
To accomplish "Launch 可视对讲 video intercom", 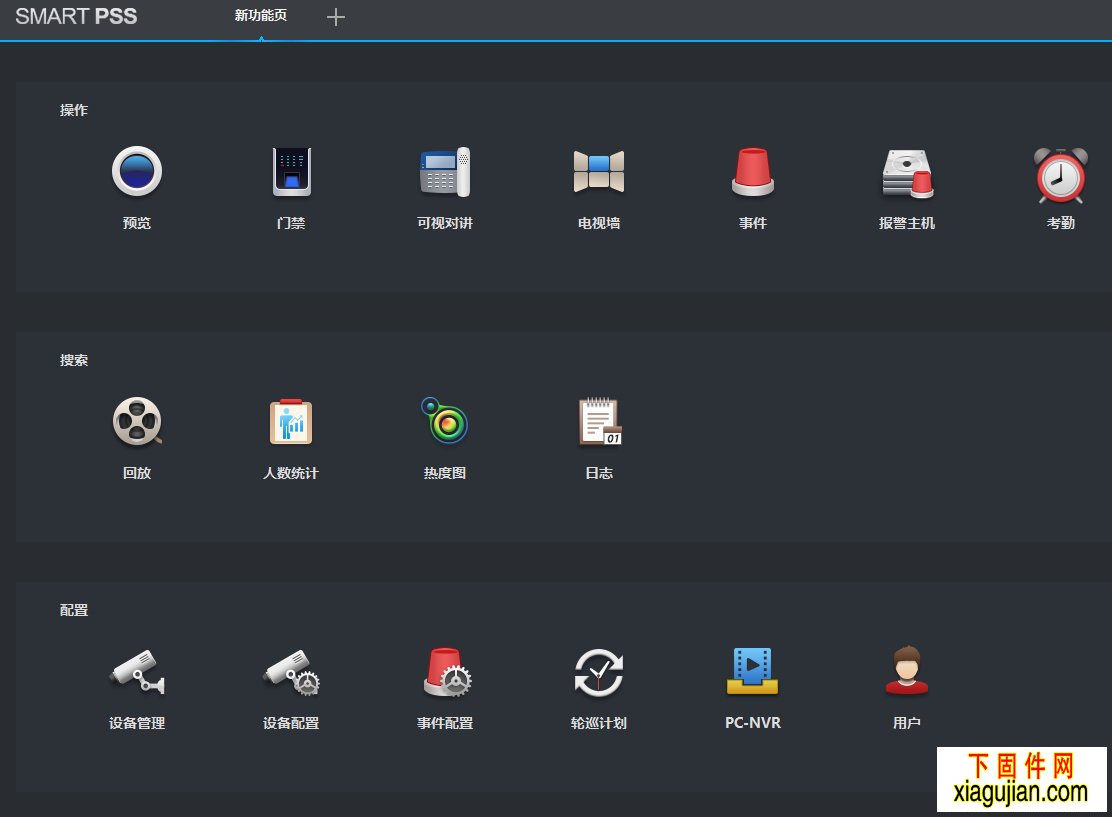I will [x=445, y=171].
